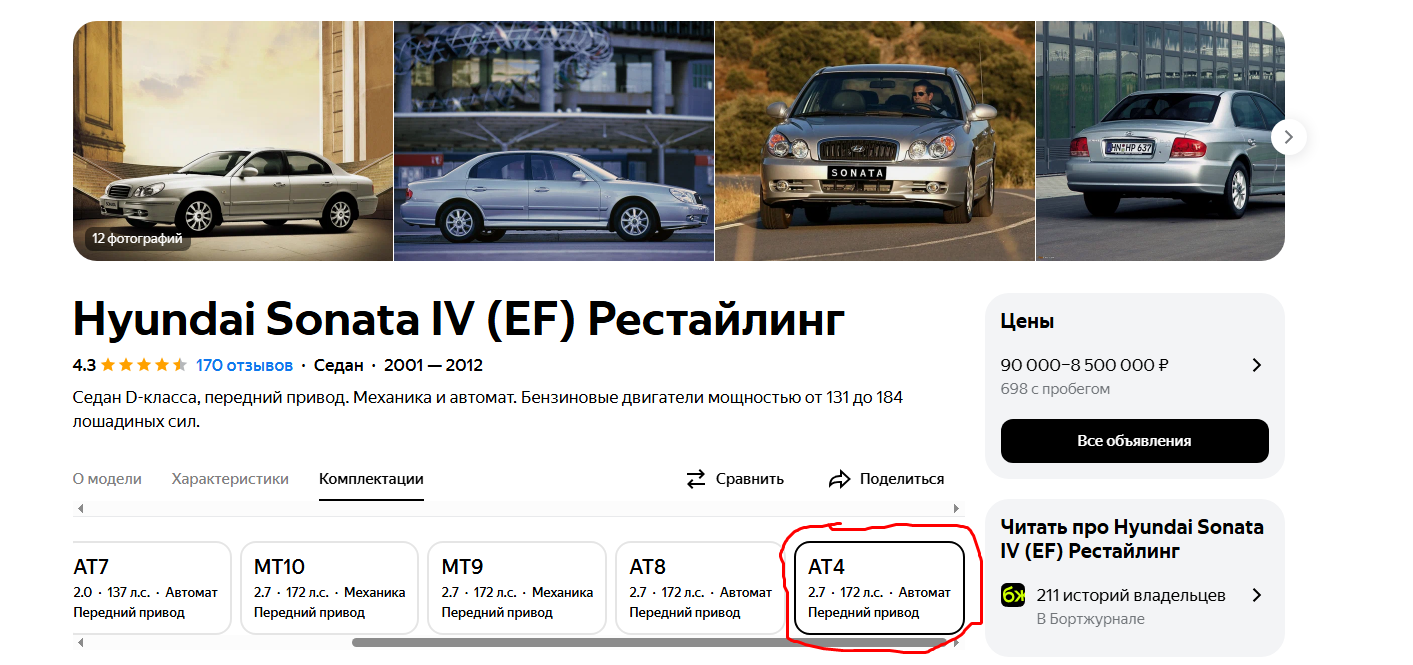Click upper scrollbar right arrow
Image resolution: width=1413 pixels, height=665 pixels.
coord(956,509)
